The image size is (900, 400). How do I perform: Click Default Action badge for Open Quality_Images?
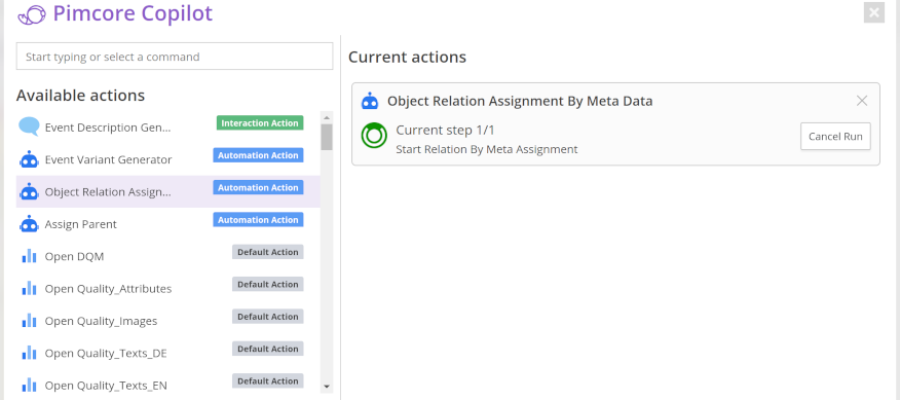click(267, 316)
